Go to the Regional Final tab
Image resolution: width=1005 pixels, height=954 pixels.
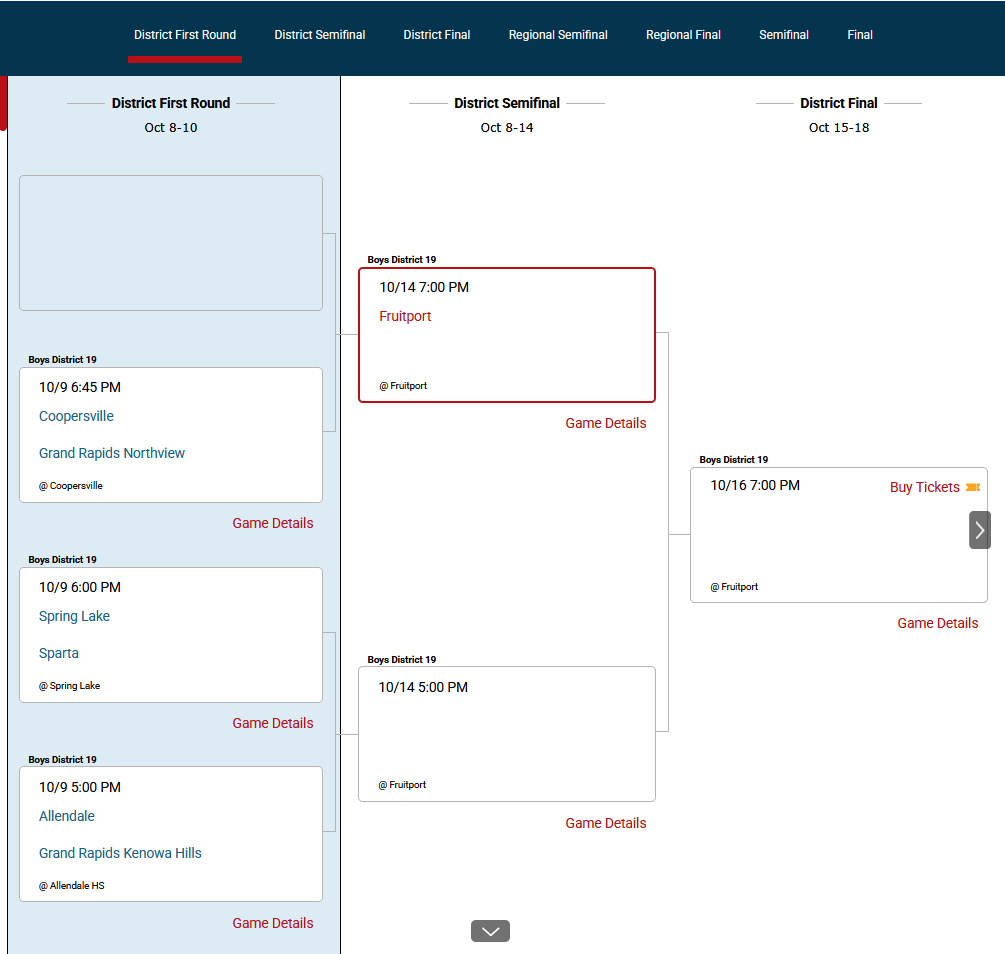pyautogui.click(x=683, y=35)
